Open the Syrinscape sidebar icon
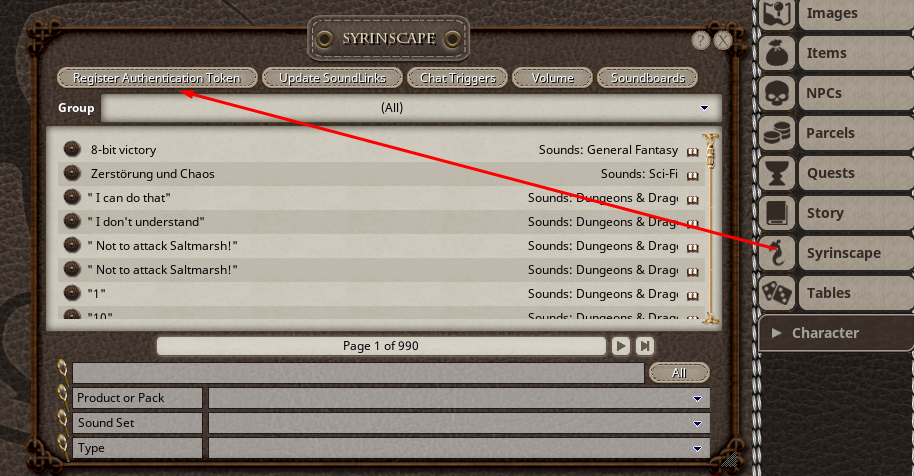This screenshot has height=476, width=914. point(778,253)
